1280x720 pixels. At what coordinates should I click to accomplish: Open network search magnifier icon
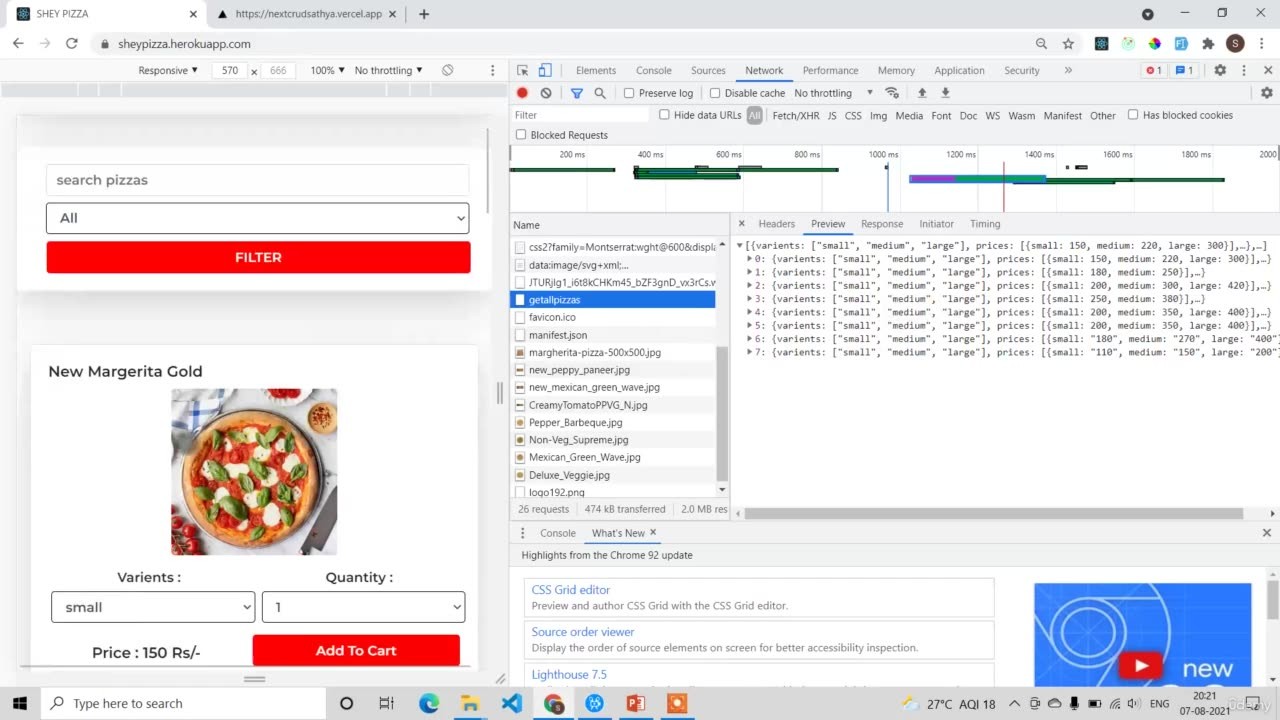(600, 93)
